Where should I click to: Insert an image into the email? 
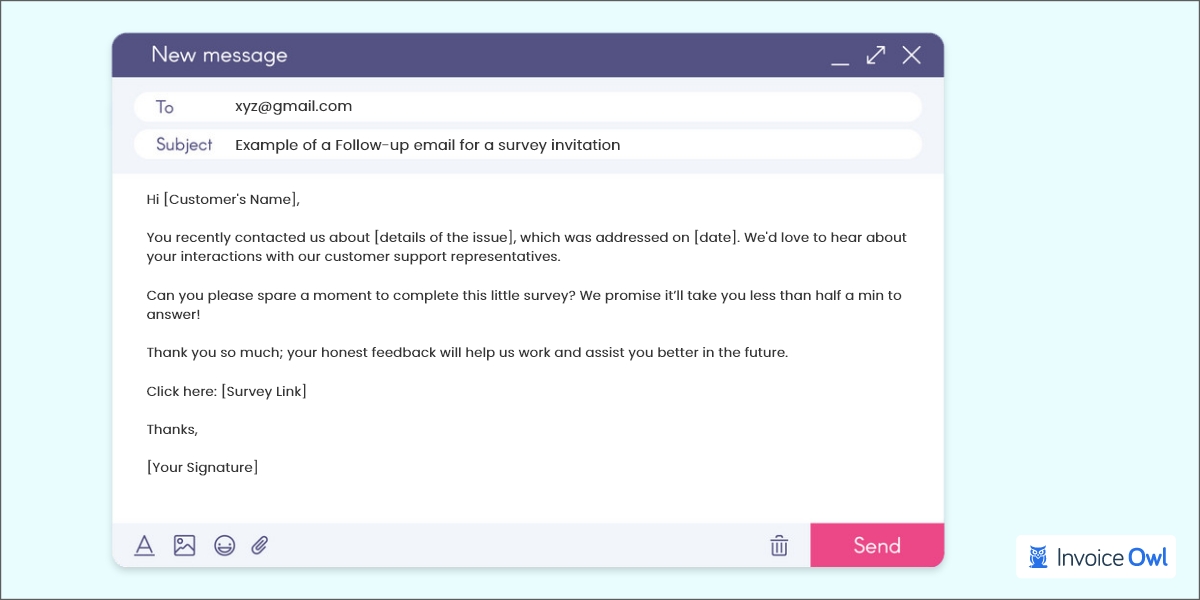[x=184, y=545]
